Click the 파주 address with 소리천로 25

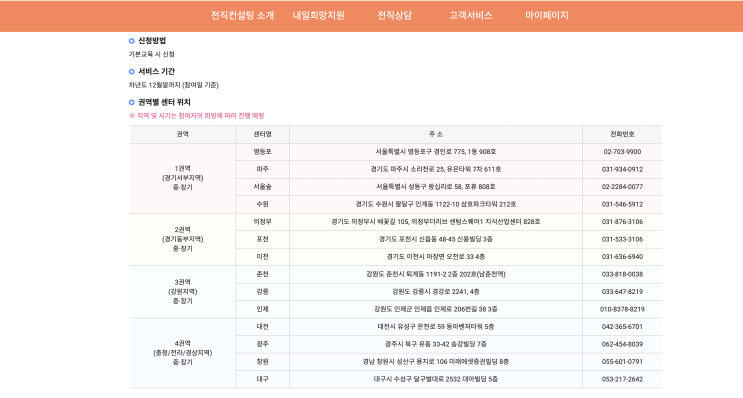[x=436, y=170]
